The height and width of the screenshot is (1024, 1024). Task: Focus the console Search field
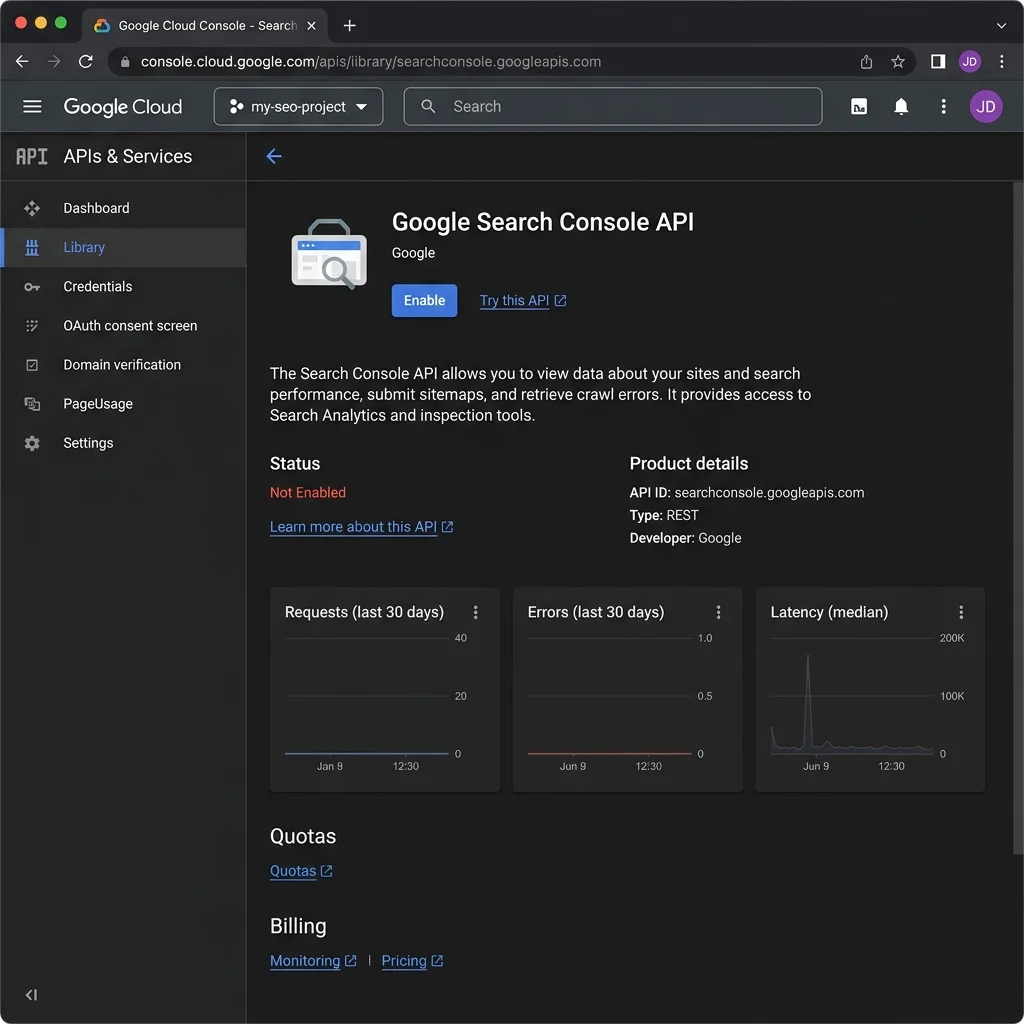613,106
